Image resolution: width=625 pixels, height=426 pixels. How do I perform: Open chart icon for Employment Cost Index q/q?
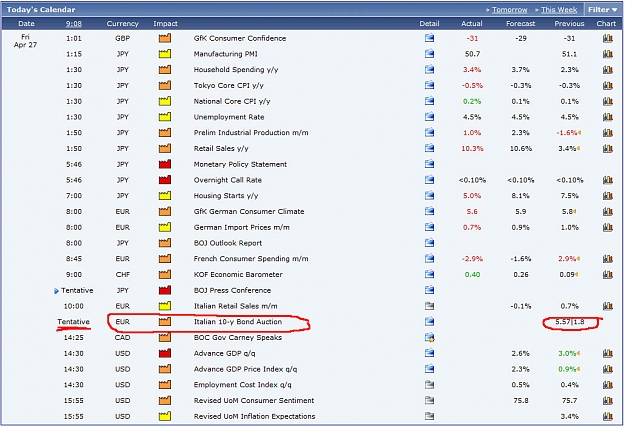(607, 385)
